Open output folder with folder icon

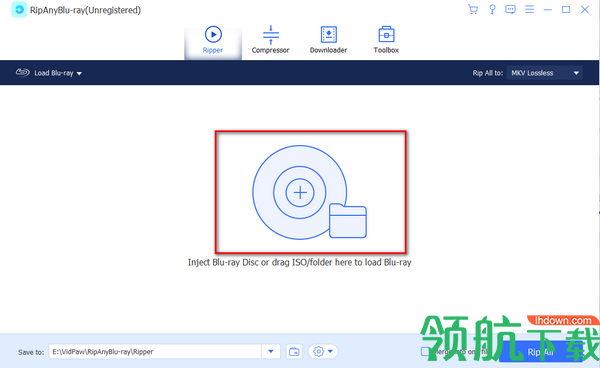[x=294, y=351]
